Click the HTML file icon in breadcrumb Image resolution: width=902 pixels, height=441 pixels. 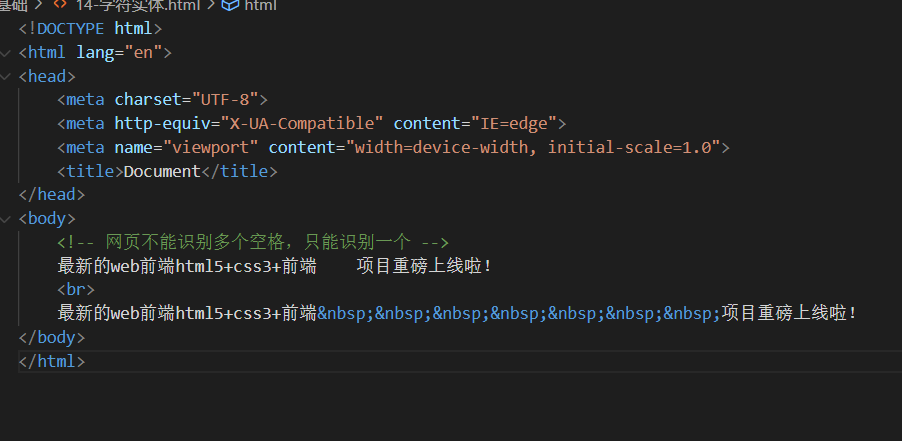pyautogui.click(x=59, y=5)
